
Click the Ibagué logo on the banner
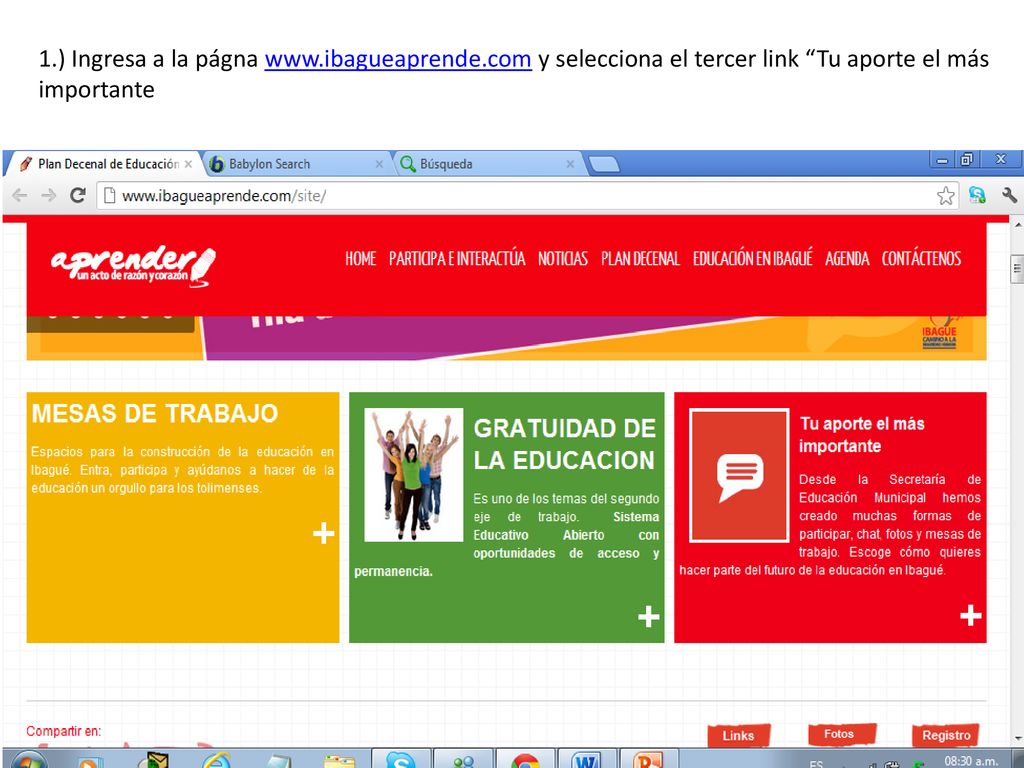pyautogui.click(x=939, y=332)
